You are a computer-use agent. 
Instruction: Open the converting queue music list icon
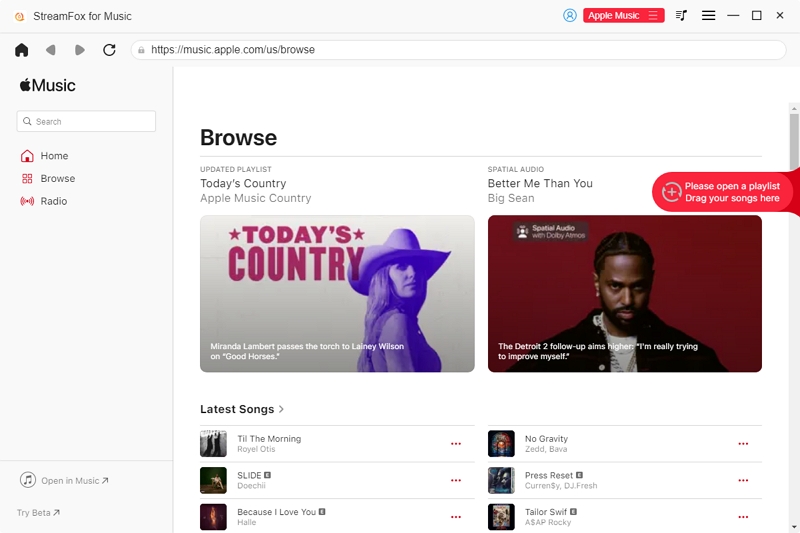[681, 15]
